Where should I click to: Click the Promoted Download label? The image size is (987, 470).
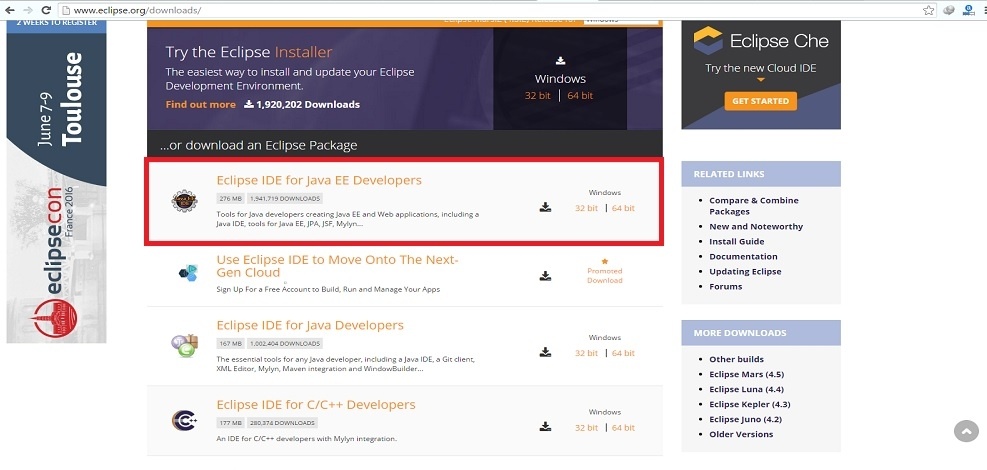[x=605, y=276]
